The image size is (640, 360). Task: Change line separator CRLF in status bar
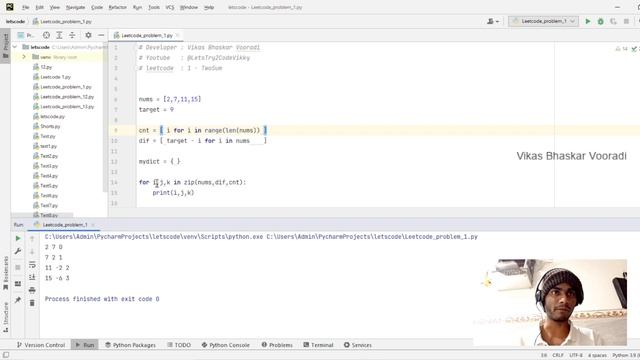[558, 356]
